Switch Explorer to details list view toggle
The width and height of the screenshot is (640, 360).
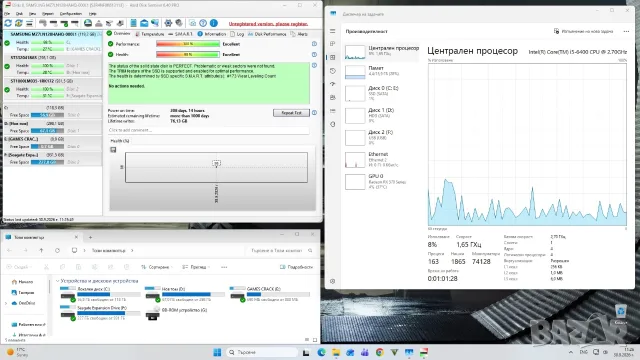click(307, 340)
